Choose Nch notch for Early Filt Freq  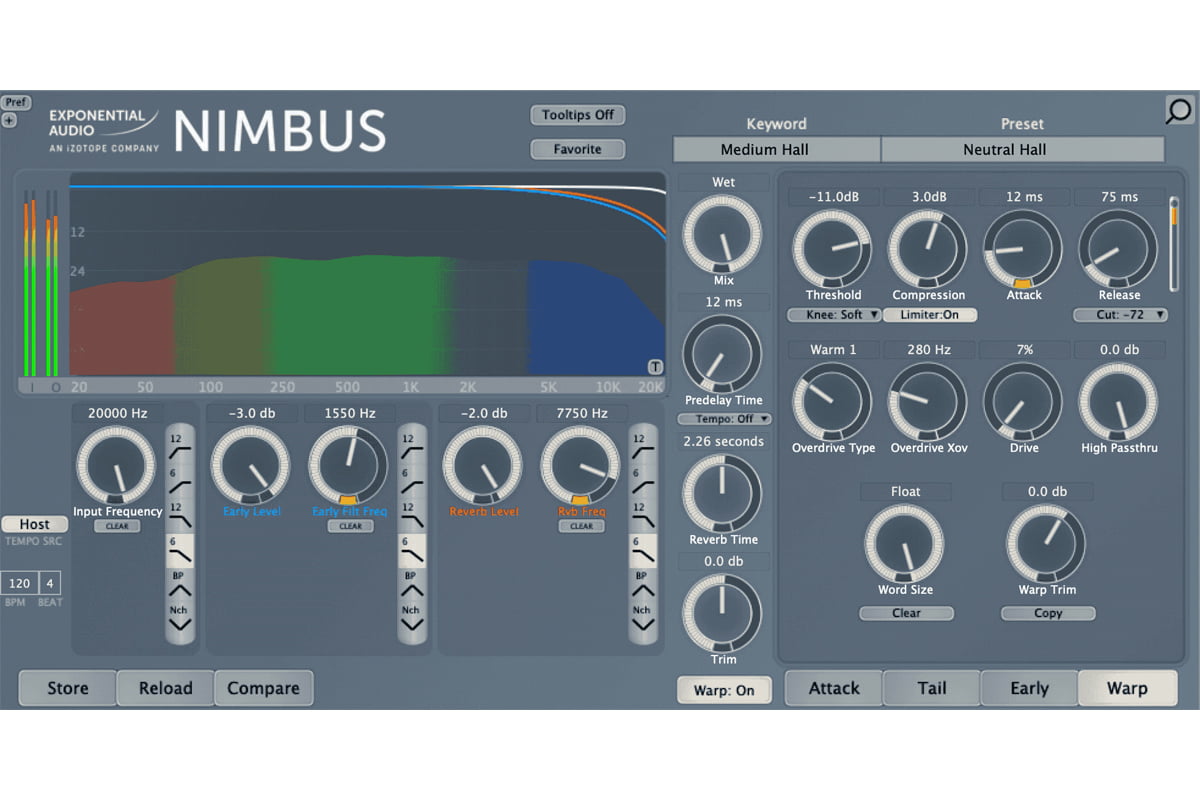point(413,618)
